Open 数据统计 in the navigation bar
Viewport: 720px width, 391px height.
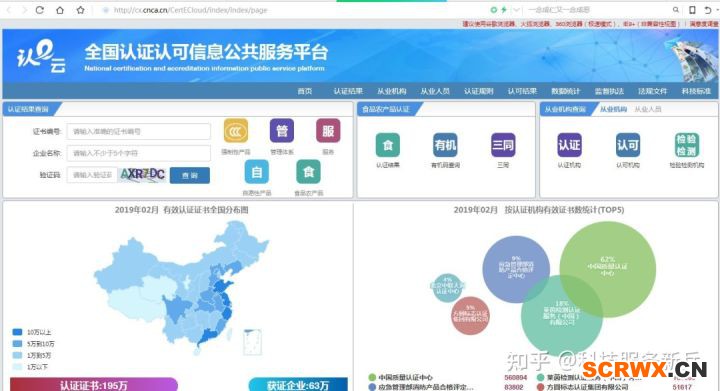click(566, 91)
